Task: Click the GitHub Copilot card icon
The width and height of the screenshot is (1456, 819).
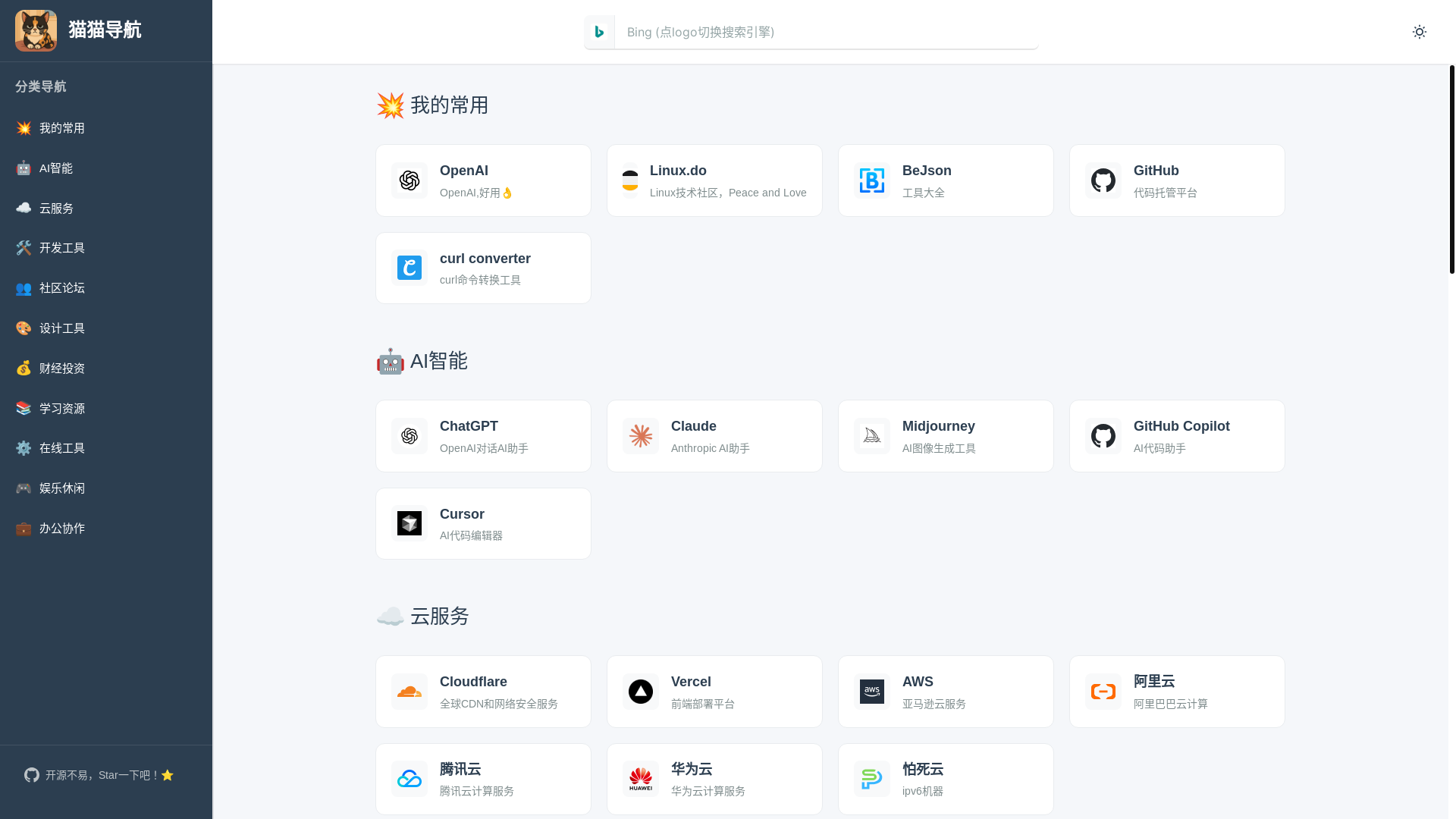Action: click(1103, 436)
